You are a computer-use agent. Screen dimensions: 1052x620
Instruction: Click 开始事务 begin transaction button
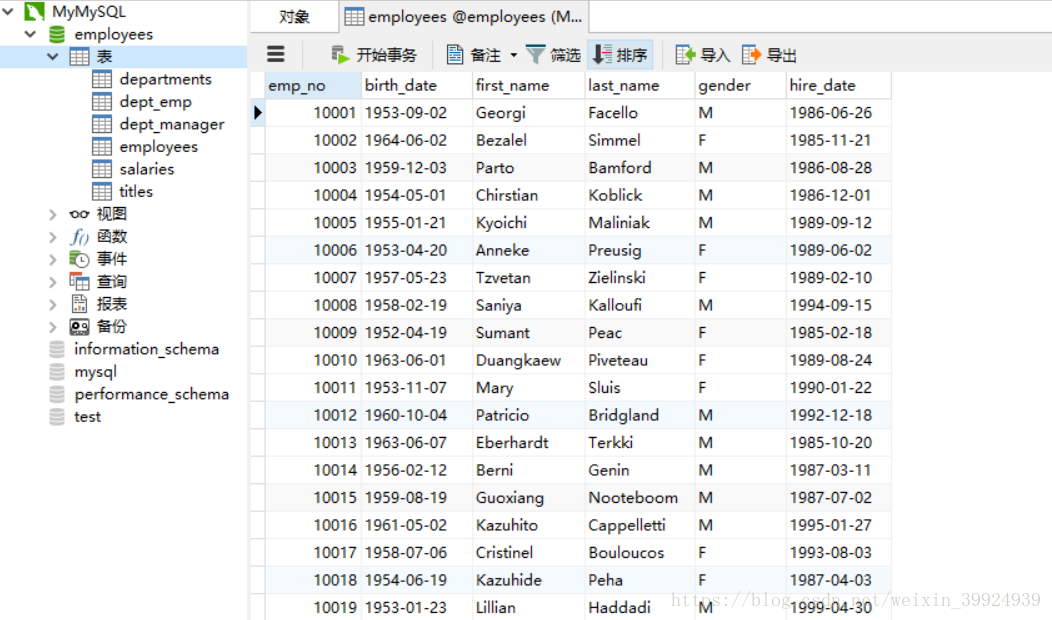pyautogui.click(x=374, y=54)
